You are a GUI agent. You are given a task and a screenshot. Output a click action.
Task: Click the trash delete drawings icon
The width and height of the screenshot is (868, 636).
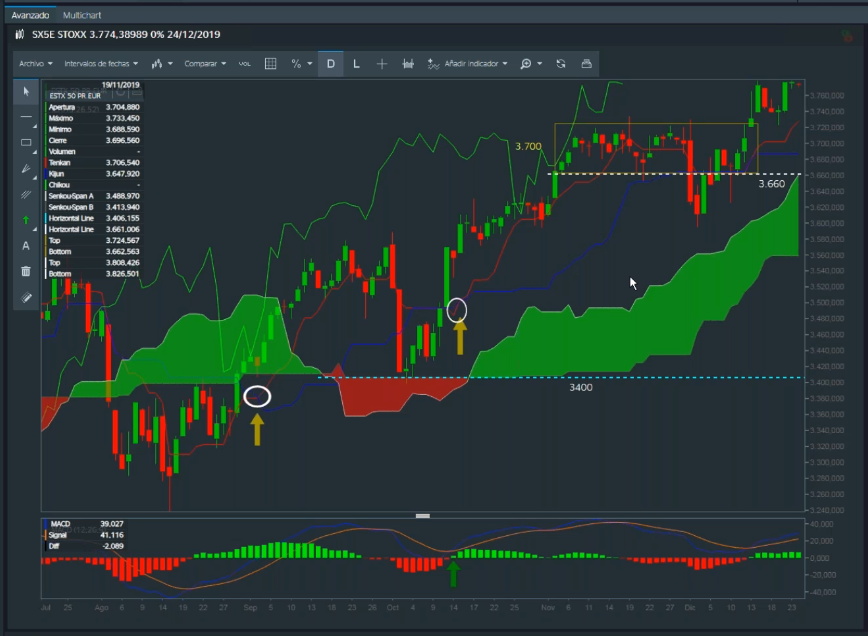point(26,271)
